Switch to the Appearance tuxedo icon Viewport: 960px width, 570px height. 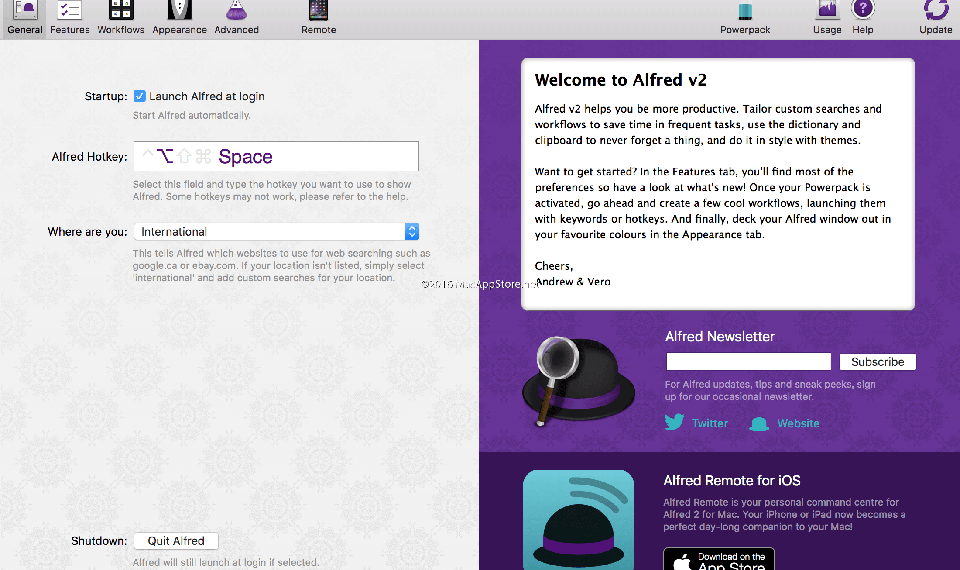(x=179, y=11)
